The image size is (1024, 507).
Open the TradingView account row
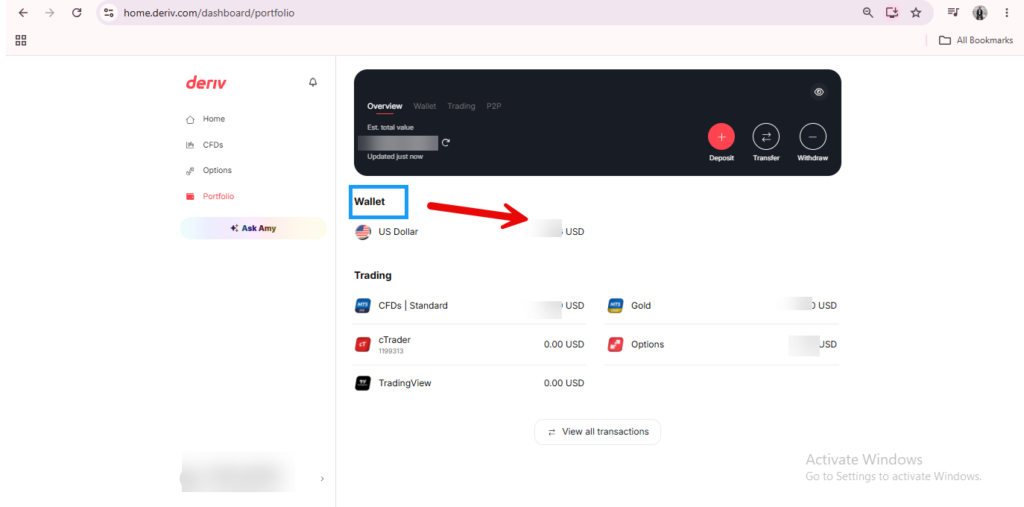click(470, 384)
